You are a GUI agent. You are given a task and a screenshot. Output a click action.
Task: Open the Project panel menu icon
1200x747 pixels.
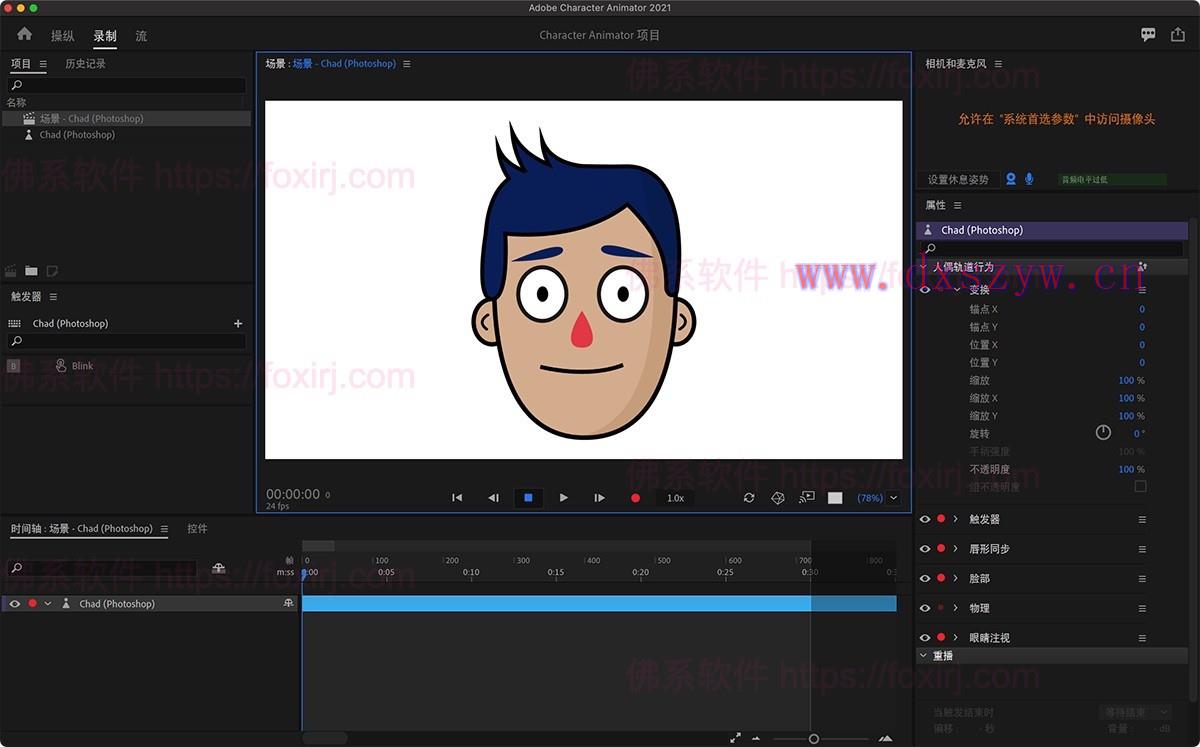(43, 64)
